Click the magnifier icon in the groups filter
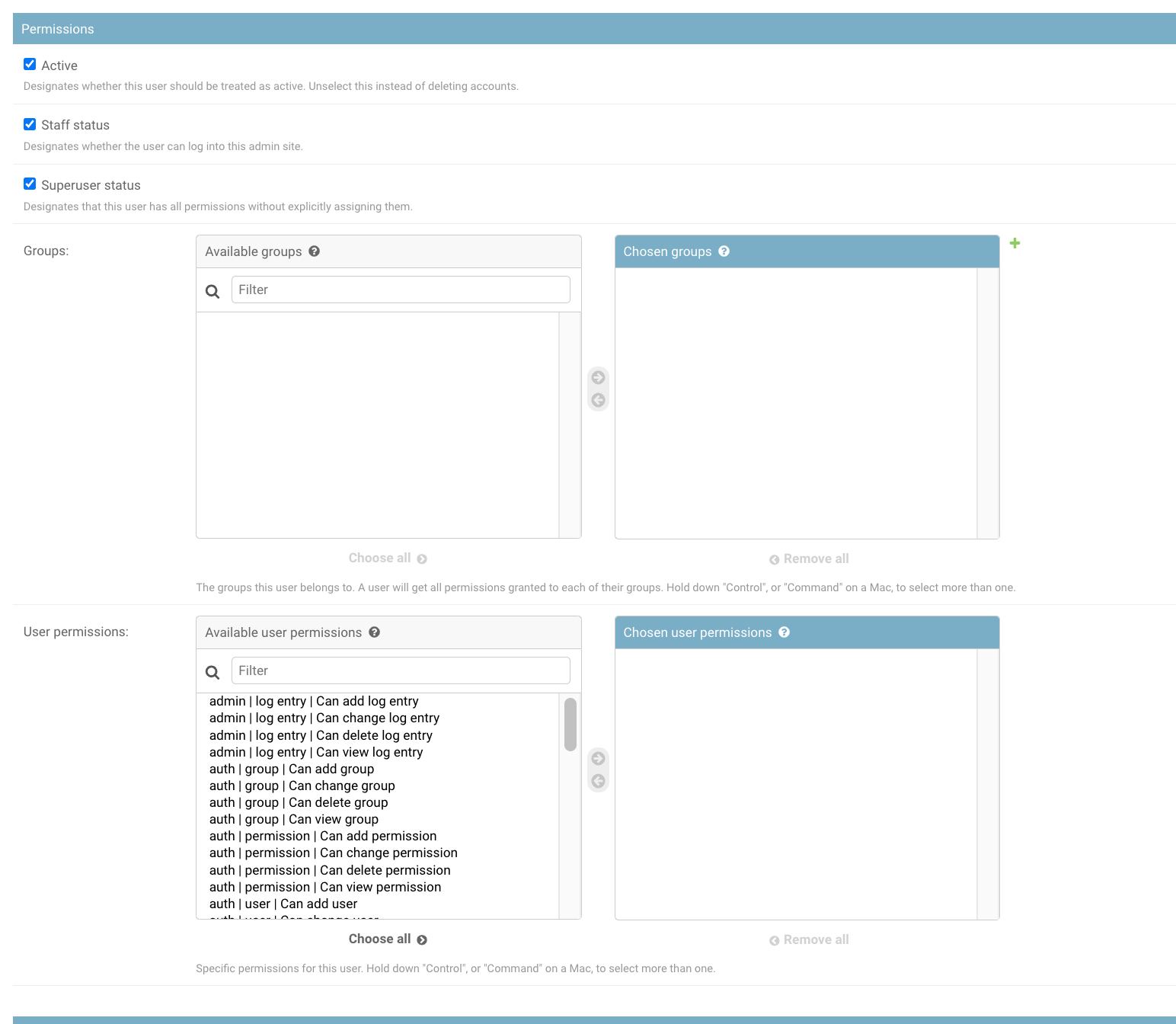1176x1024 pixels. click(213, 291)
